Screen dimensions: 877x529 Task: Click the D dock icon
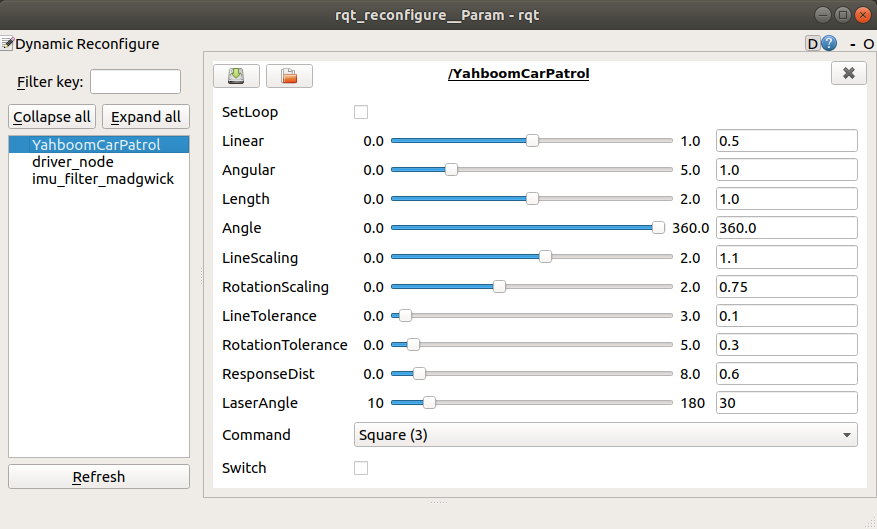coord(813,43)
